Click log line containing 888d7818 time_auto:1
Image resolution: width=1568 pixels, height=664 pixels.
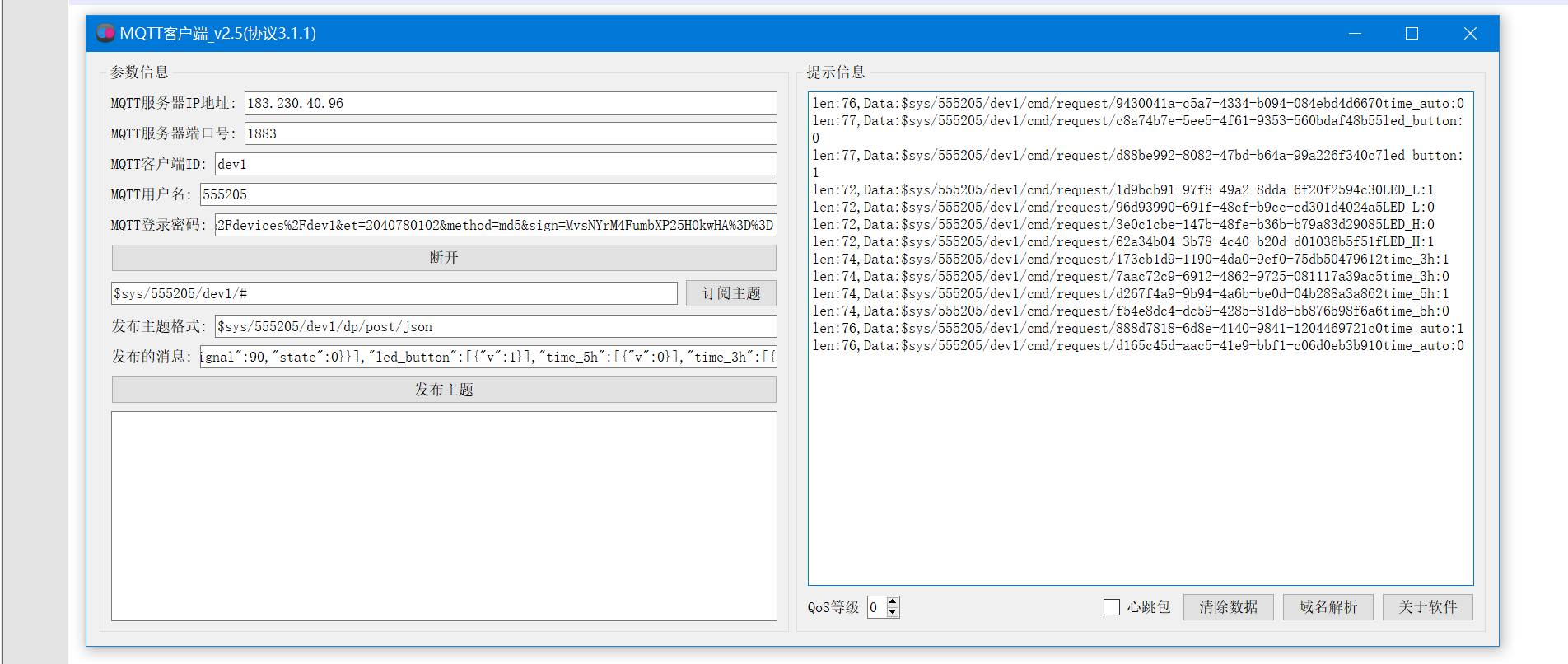[1138, 328]
